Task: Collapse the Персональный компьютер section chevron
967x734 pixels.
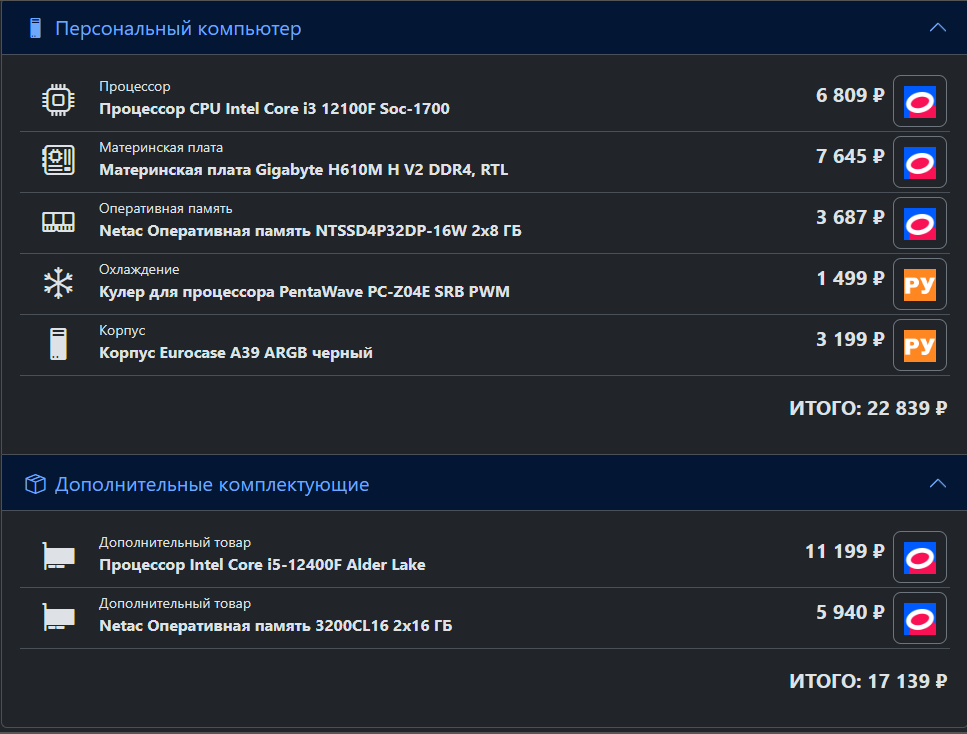Action: coord(937,28)
